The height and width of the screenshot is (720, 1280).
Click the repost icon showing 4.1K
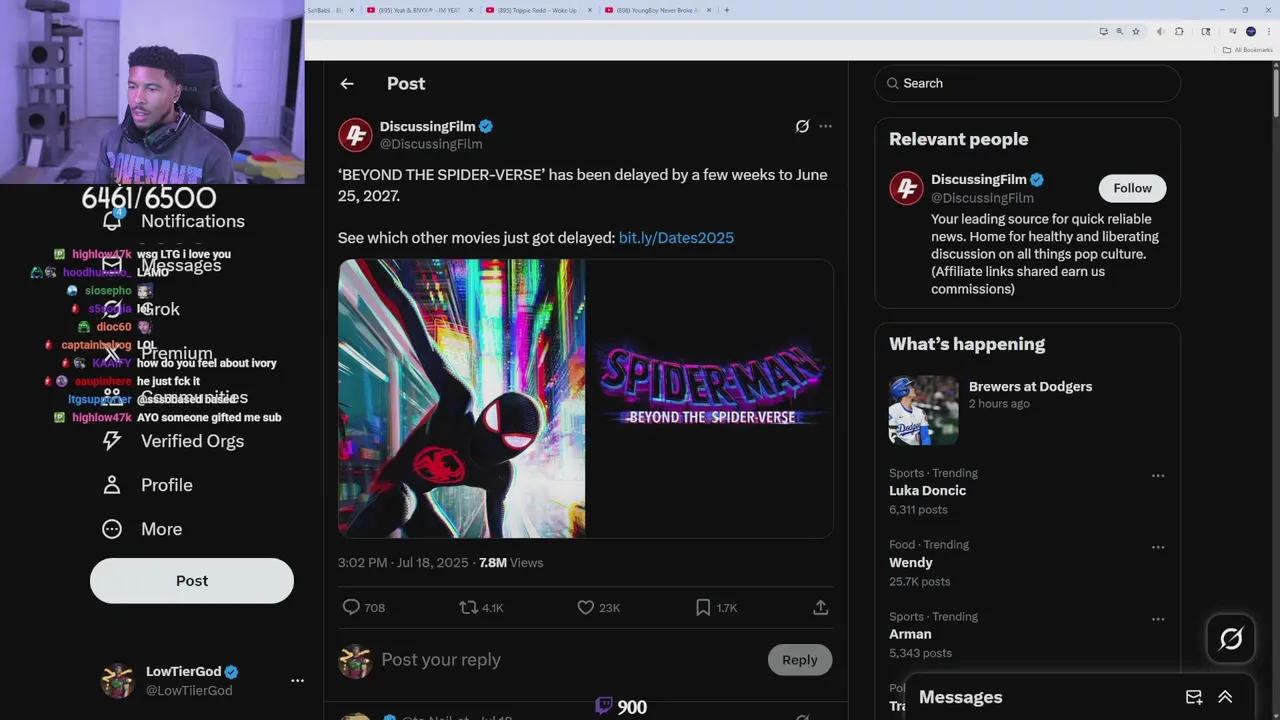(468, 607)
